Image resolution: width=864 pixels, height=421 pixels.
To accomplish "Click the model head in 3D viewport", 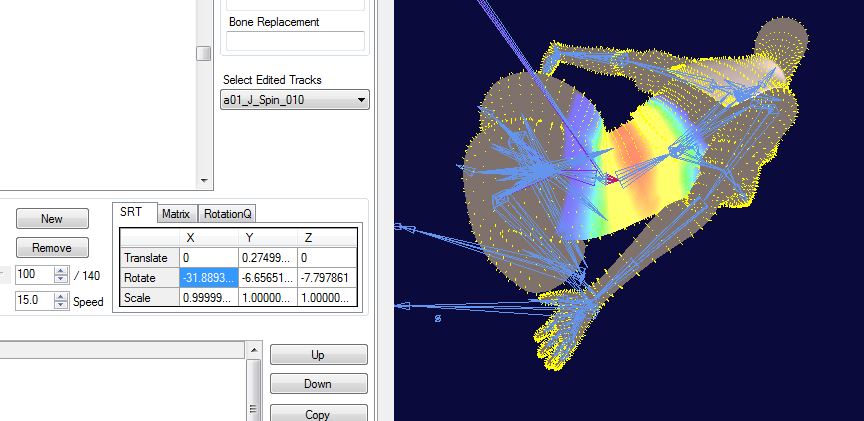I will pyautogui.click(x=781, y=40).
